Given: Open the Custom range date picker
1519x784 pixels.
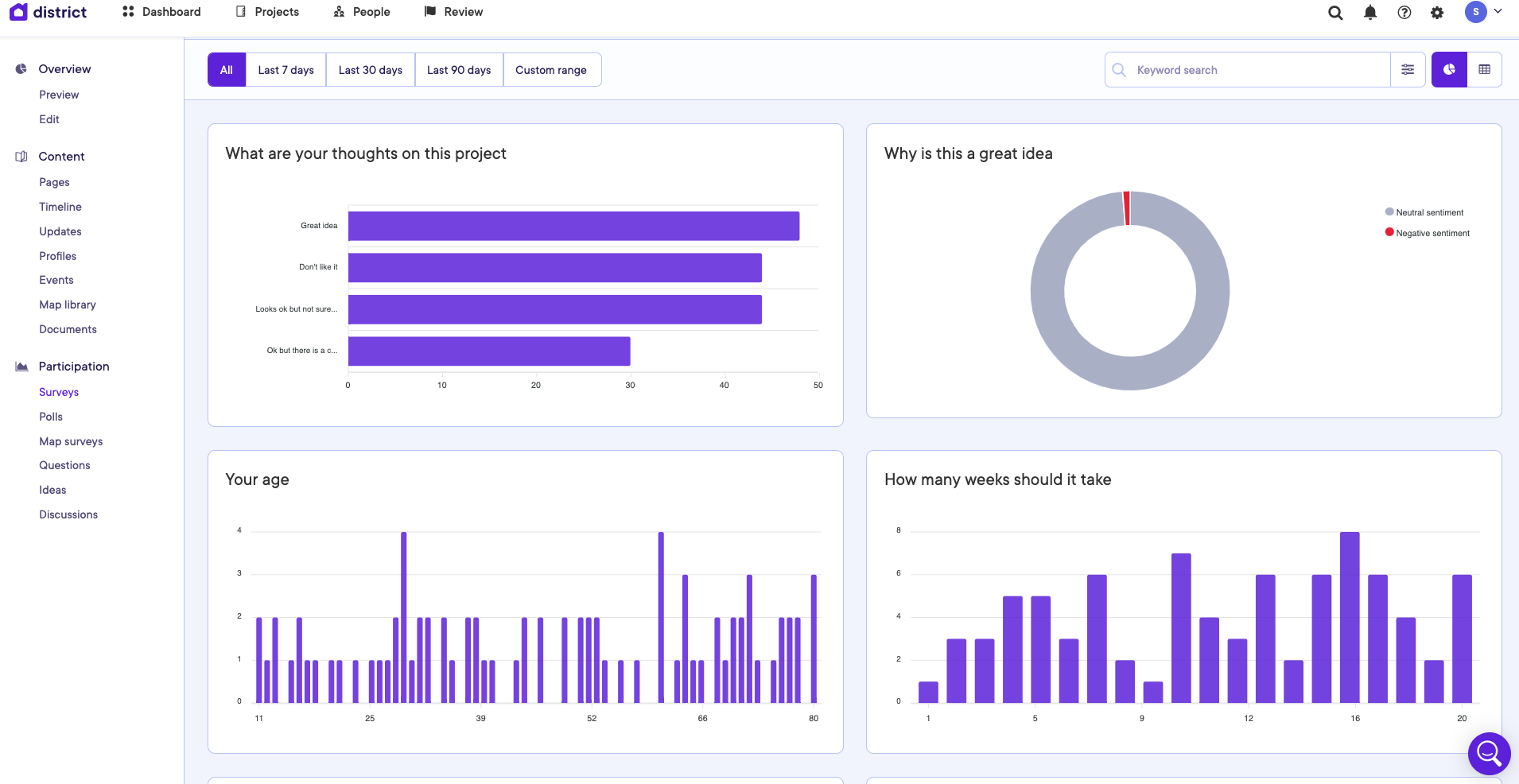Looking at the screenshot, I should point(551,70).
